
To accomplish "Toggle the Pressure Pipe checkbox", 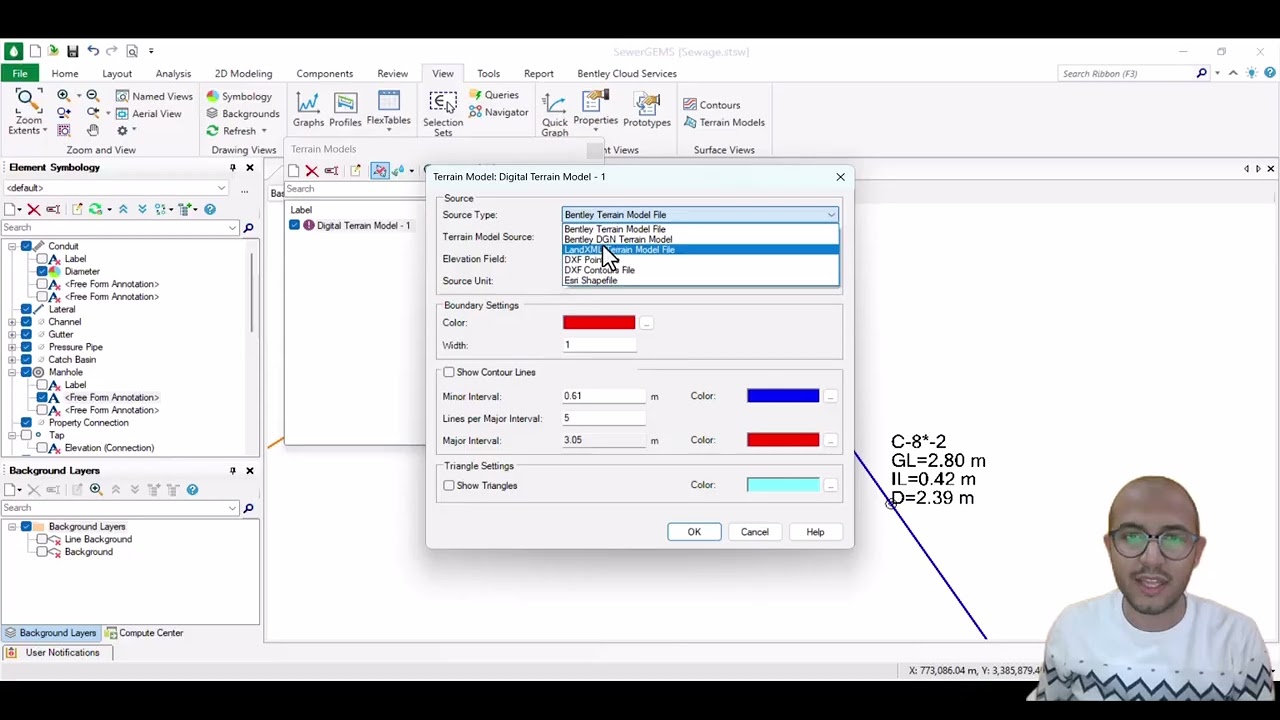I will click(26, 347).
